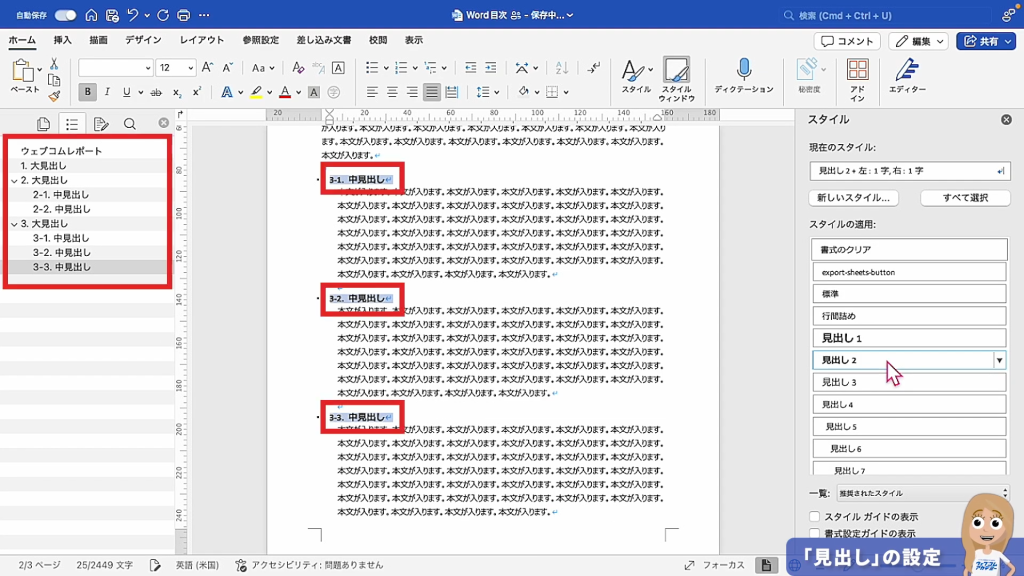This screenshot has width=1024, height=576.
Task: Open the Editor (エディター) tool
Action: tap(907, 70)
